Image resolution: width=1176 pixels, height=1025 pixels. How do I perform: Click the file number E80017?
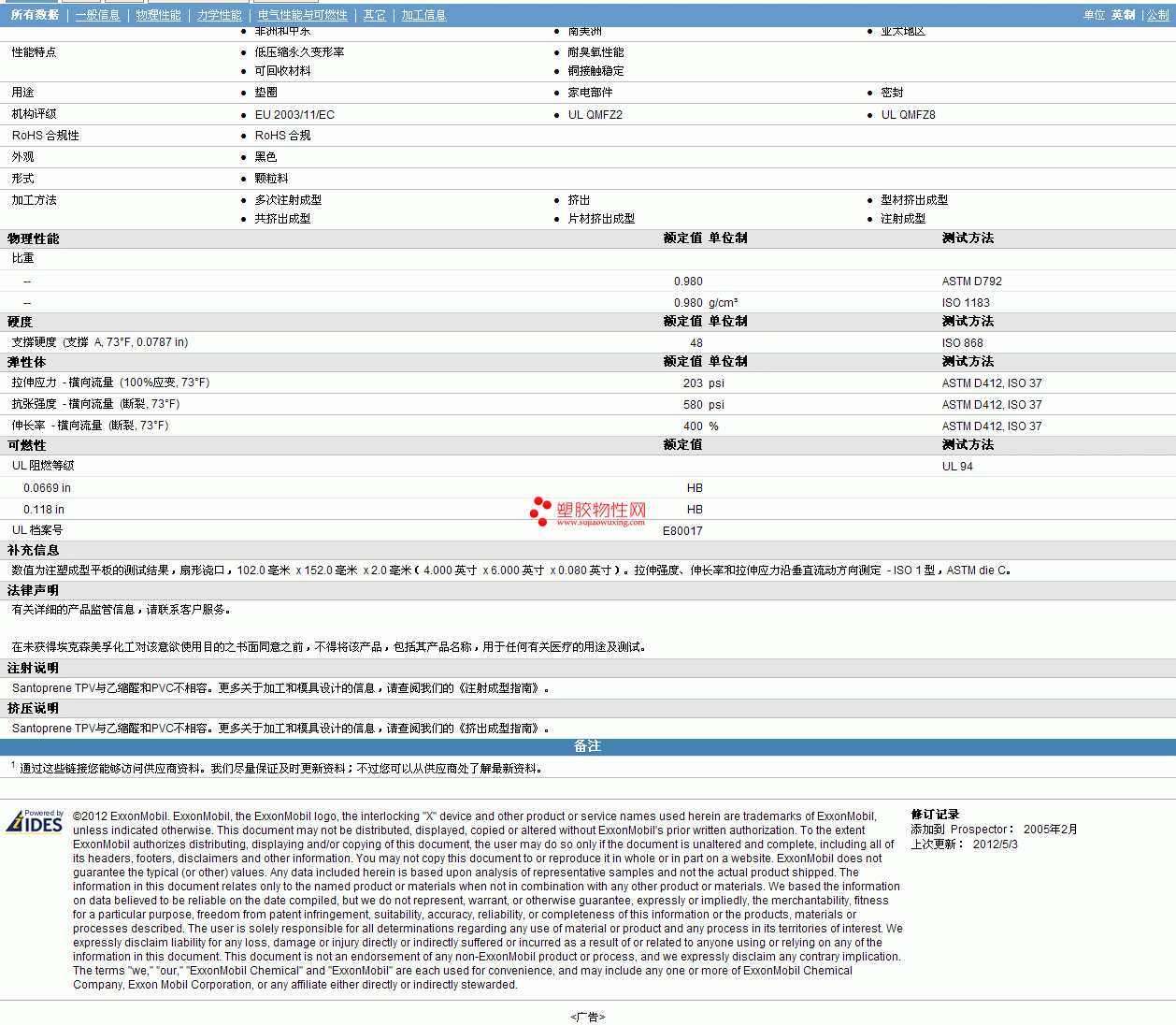[x=682, y=531]
